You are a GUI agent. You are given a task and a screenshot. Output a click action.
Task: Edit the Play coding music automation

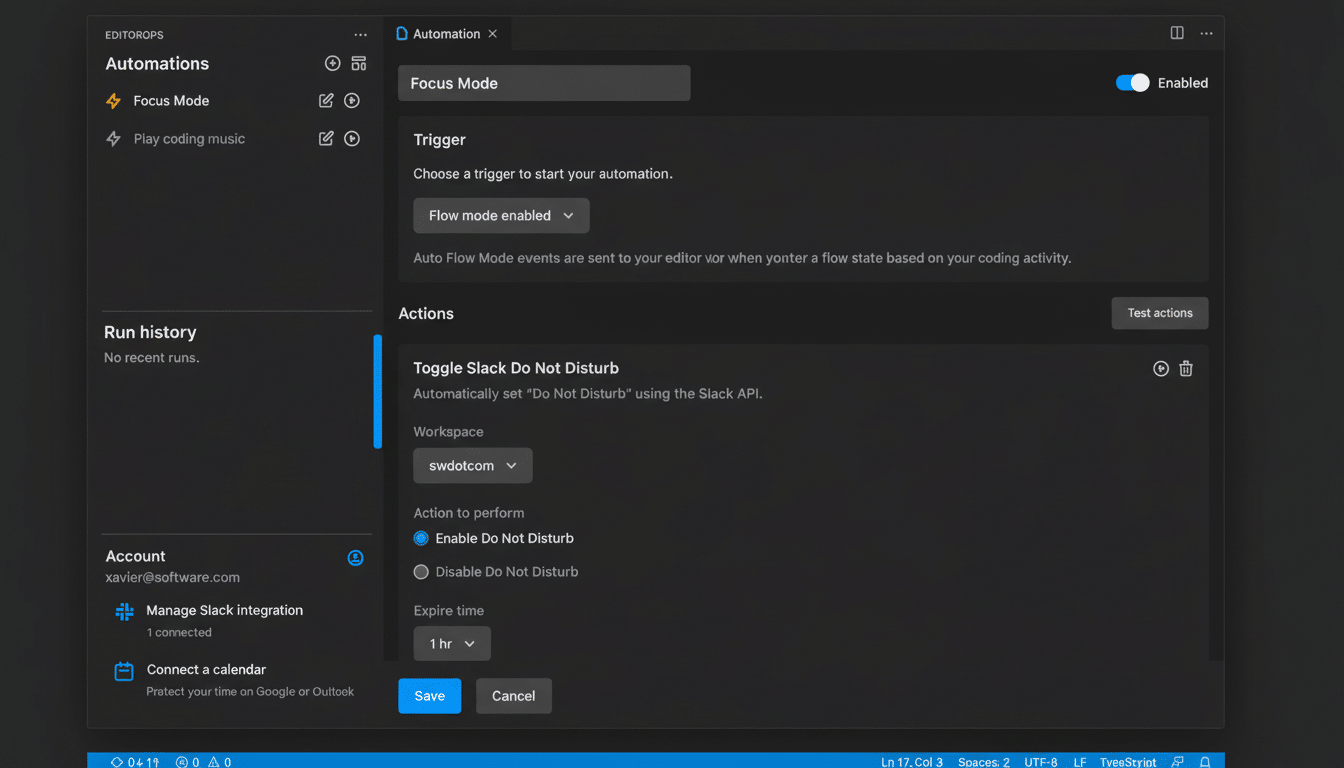coord(326,138)
